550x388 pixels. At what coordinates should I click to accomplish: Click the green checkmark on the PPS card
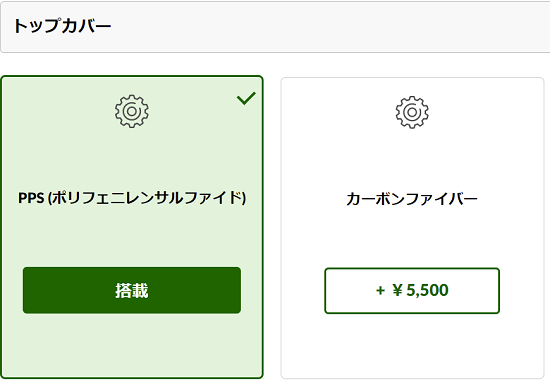click(x=246, y=98)
